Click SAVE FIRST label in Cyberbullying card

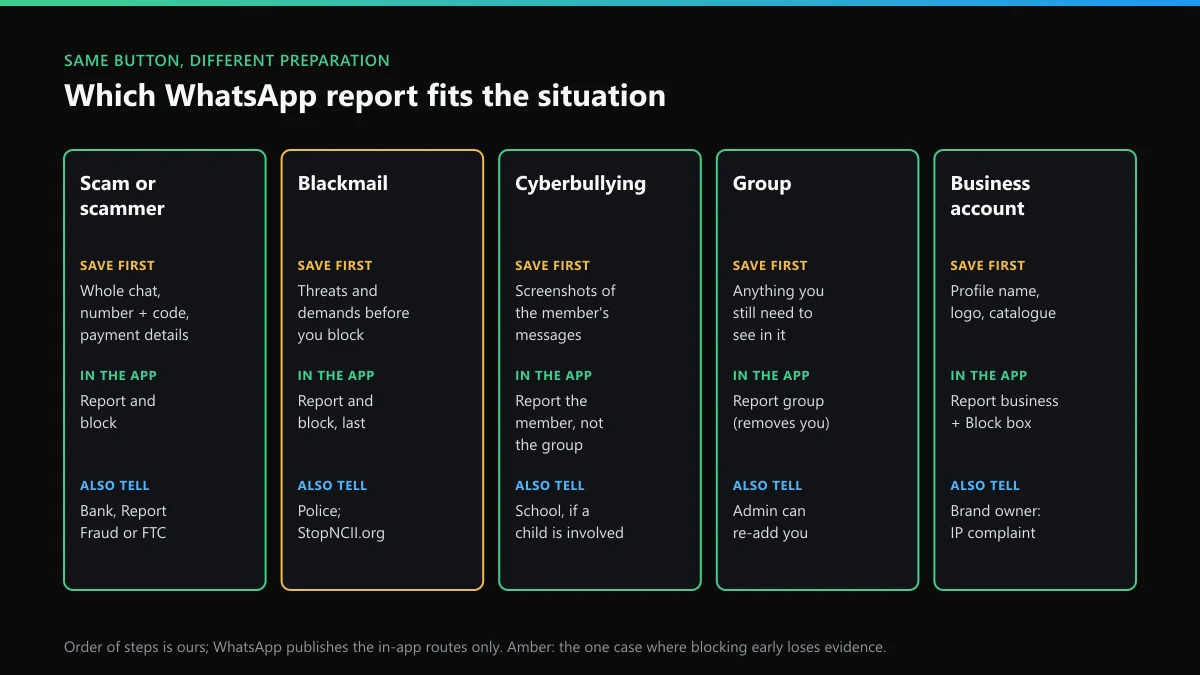click(x=552, y=266)
